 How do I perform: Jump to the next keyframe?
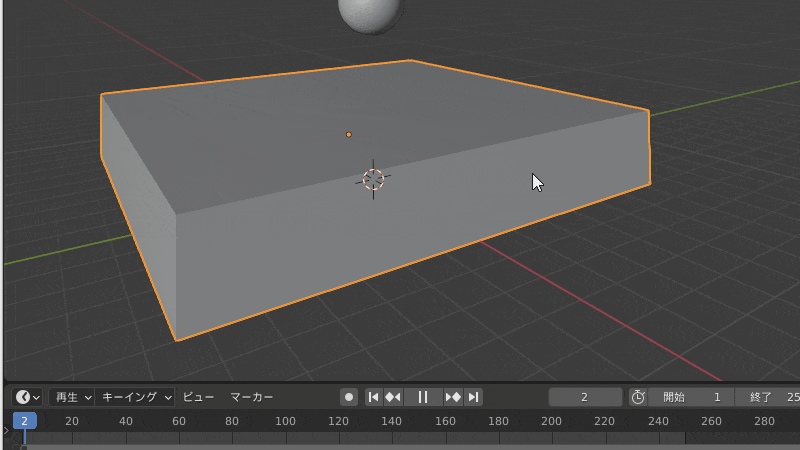(453, 397)
